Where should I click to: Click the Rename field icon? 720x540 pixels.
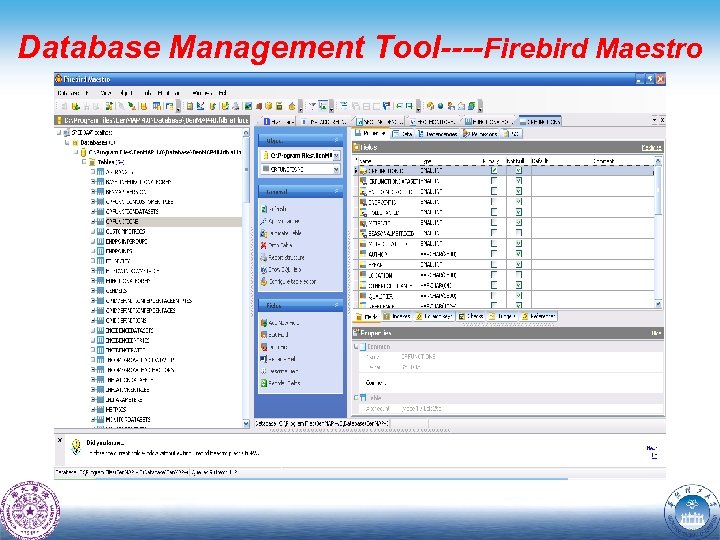(x=264, y=359)
